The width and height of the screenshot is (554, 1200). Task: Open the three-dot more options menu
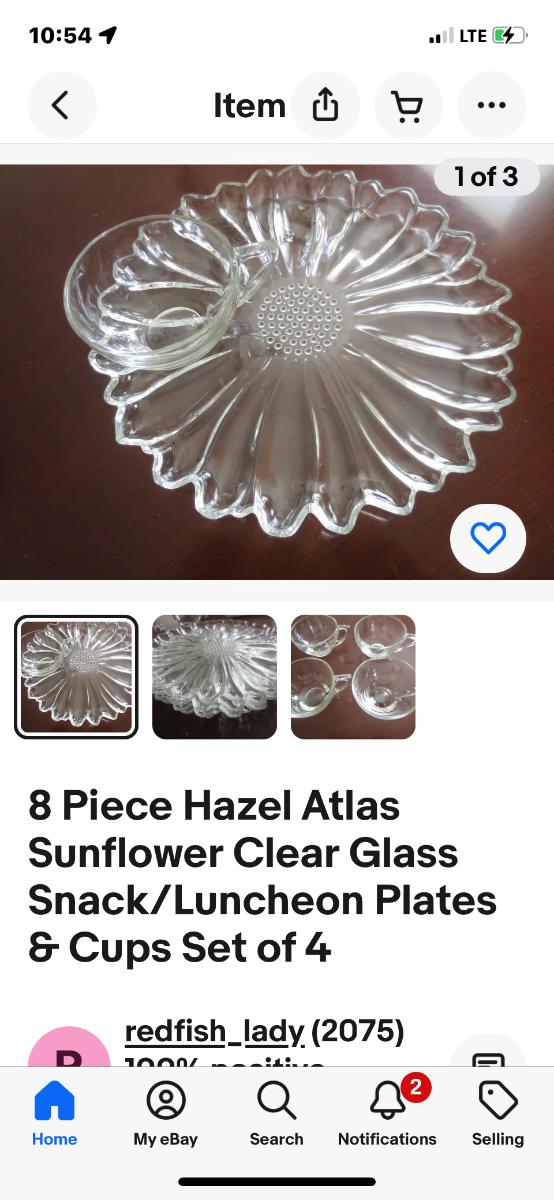point(491,105)
